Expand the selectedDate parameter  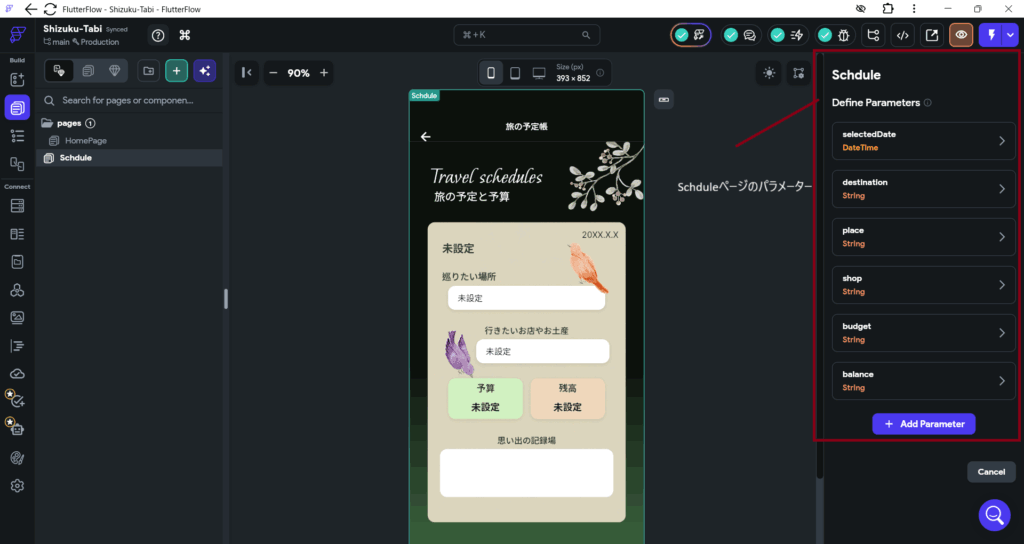click(x=923, y=141)
